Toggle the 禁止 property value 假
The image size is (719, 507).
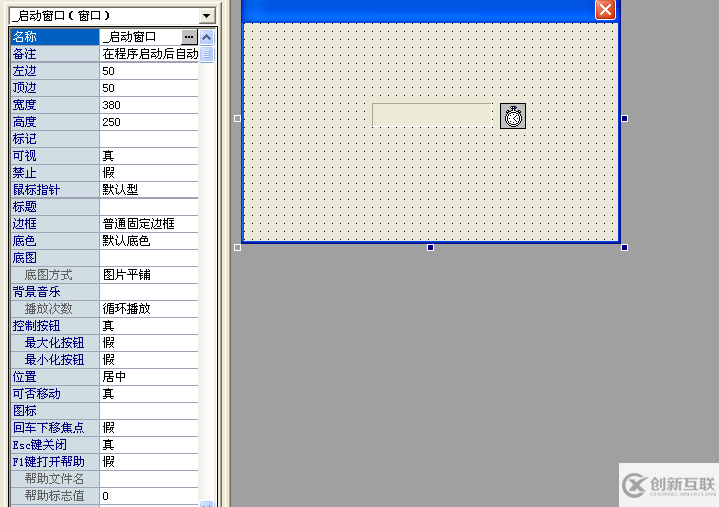click(149, 173)
